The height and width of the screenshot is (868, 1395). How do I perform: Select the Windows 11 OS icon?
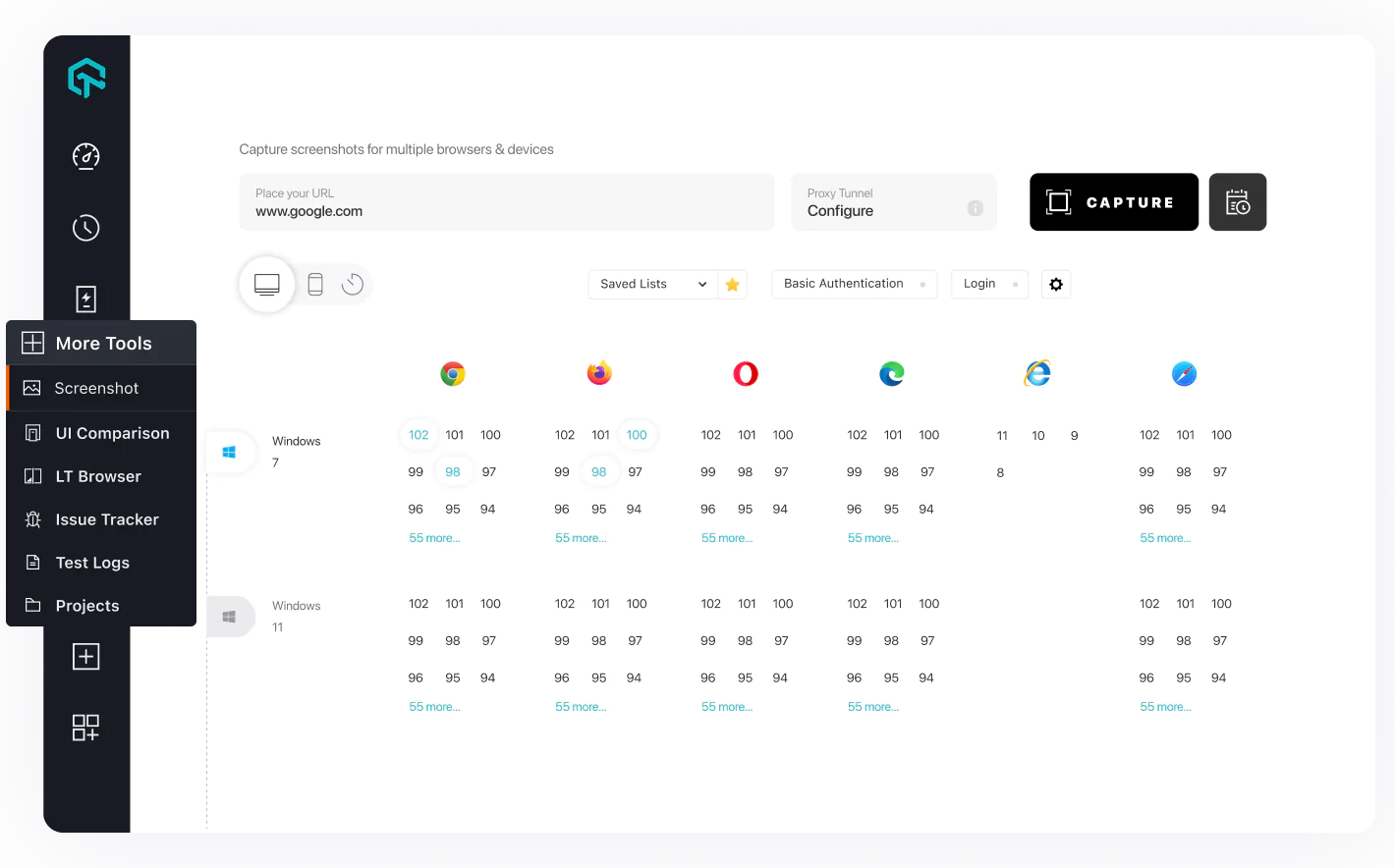click(x=230, y=618)
